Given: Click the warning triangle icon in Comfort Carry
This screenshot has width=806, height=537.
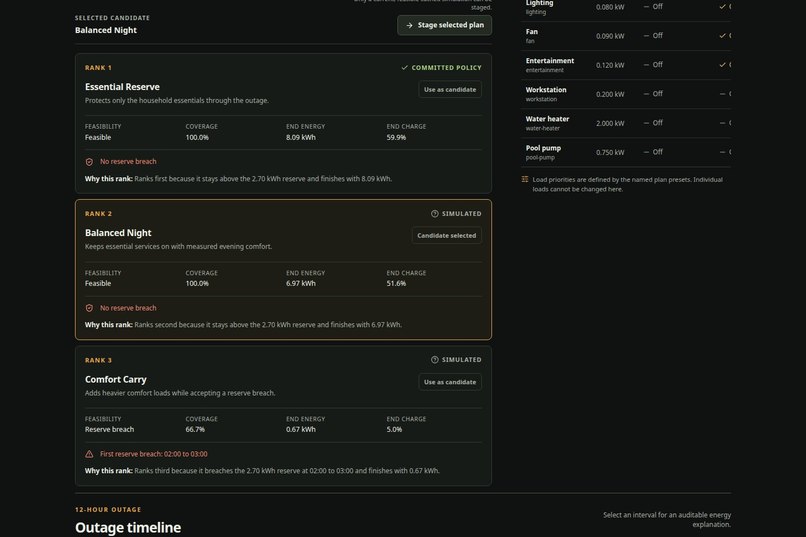Looking at the screenshot, I should coord(89,454).
